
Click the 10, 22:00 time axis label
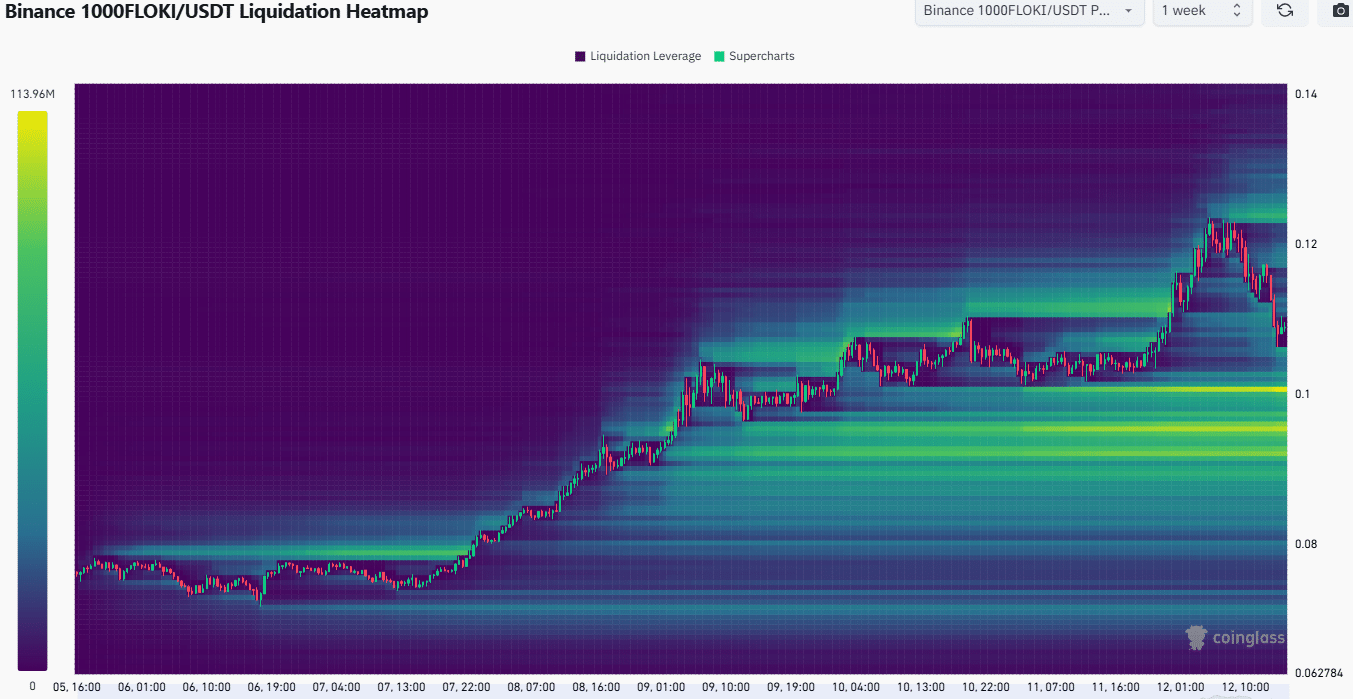point(986,688)
